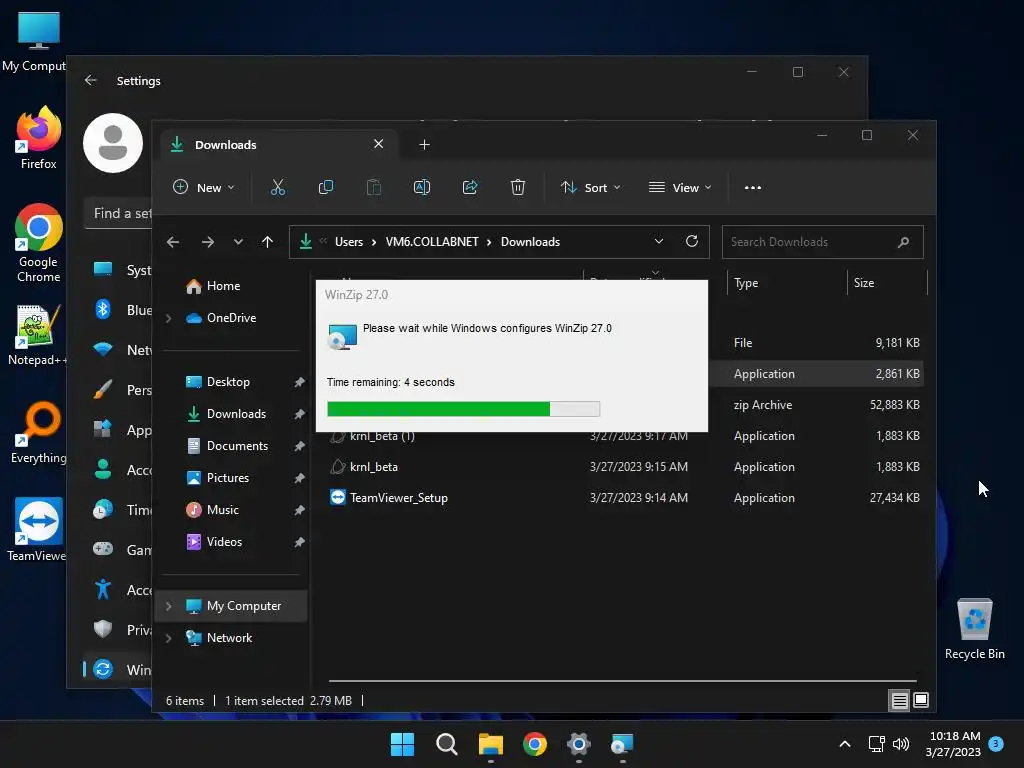
Task: Click Find a setting search box
Action: pyautogui.click(x=119, y=214)
